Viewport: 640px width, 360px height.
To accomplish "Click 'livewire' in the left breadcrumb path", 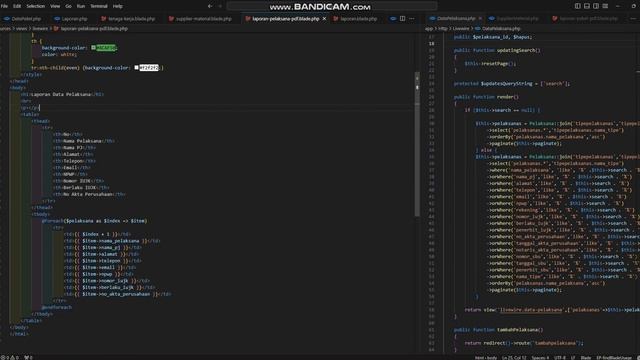I will (40, 29).
